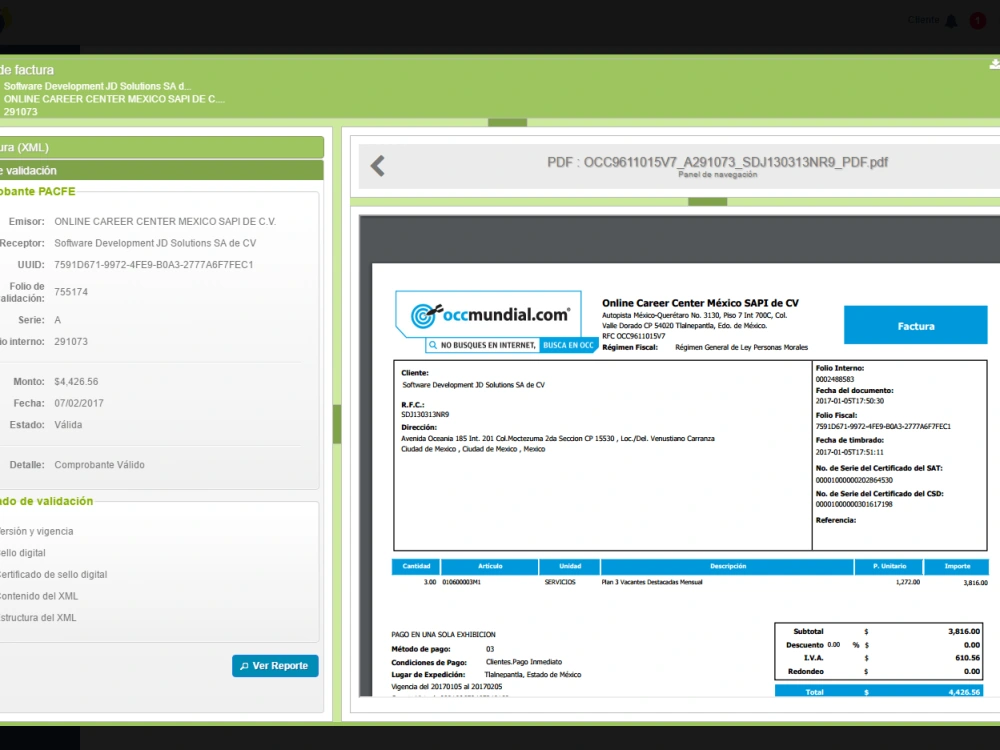Click the RFC value SDJ130313NR9 in the invoice
The image size is (1000, 750).
coord(425,415)
